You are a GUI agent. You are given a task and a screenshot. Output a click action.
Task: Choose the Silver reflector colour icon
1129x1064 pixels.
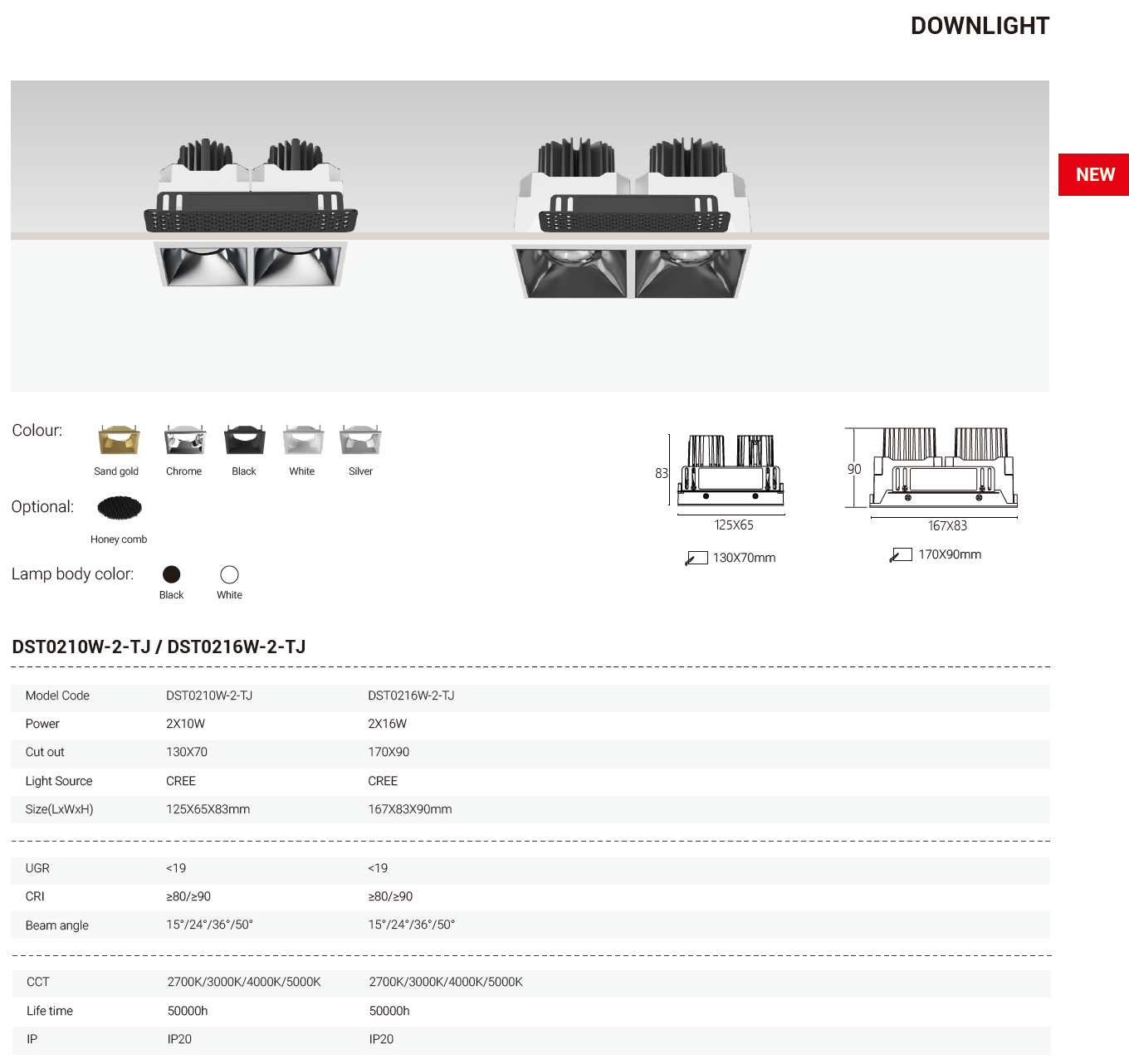(360, 440)
